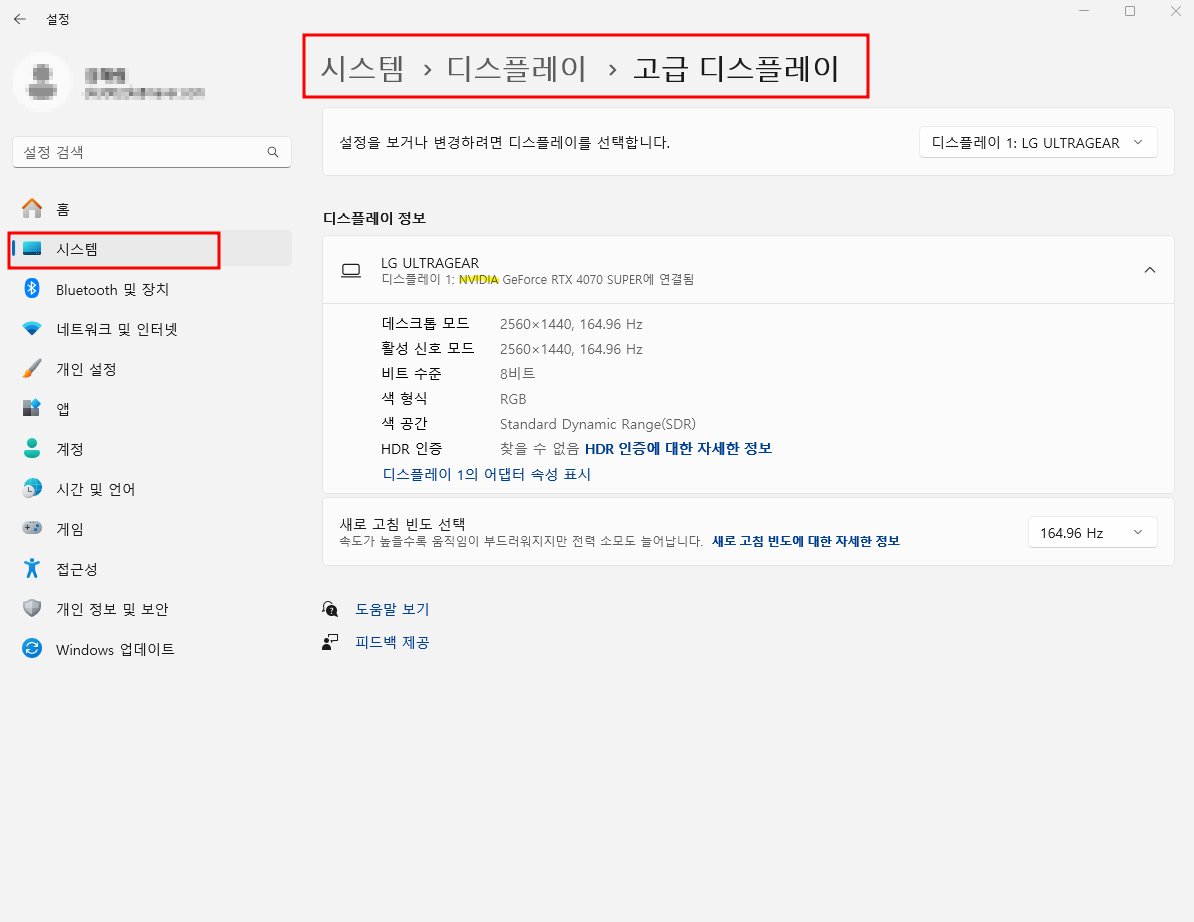
Task: Click the NVIDIA GeForce RTX 4070 SUPER subtitle
Action: pyautogui.click(x=538, y=279)
